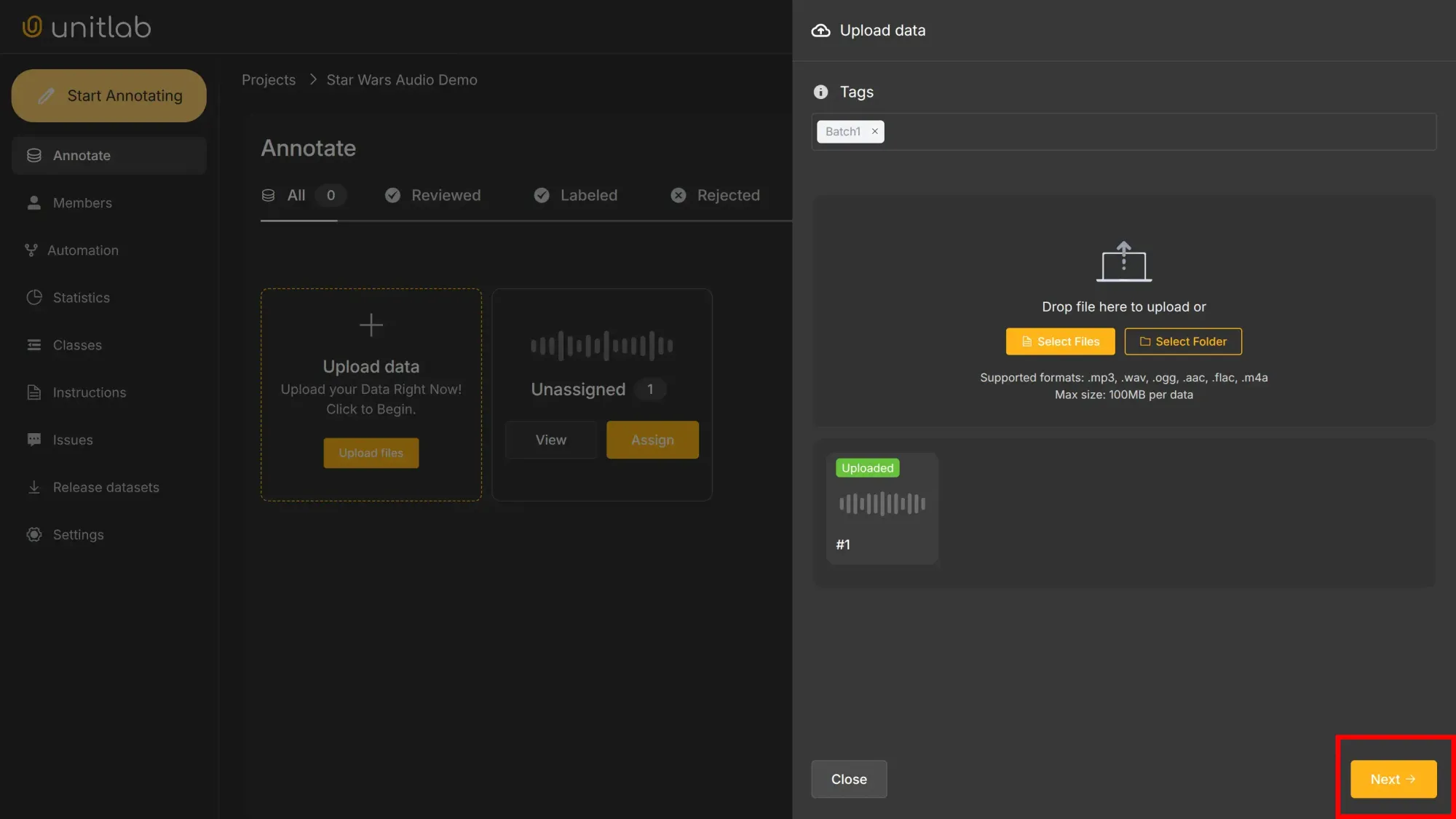Click the Select Files button
The image size is (1456, 819).
[x=1060, y=341]
